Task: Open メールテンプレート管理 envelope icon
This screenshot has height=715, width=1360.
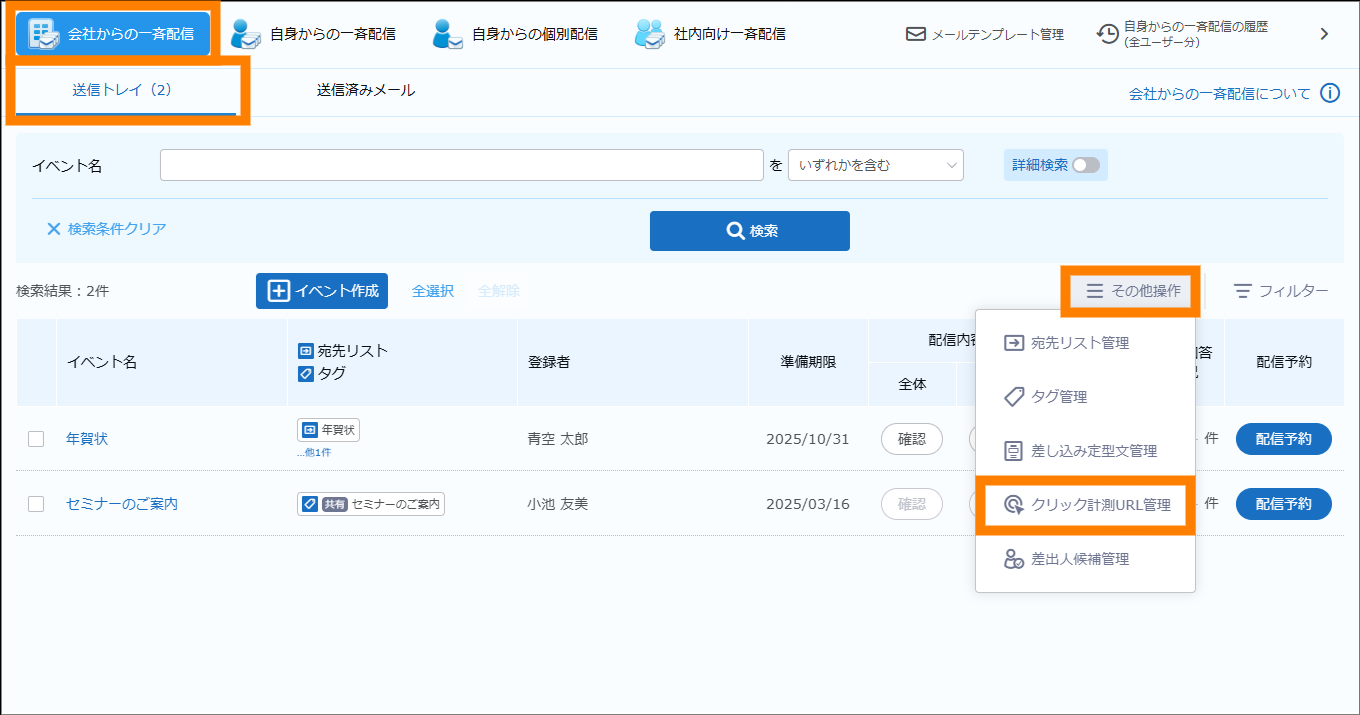Action: [915, 34]
